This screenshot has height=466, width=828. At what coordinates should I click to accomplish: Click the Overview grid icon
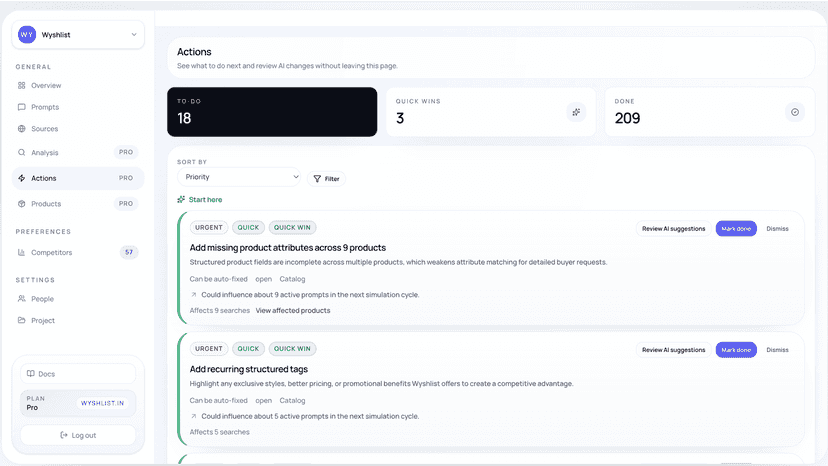tap(22, 85)
